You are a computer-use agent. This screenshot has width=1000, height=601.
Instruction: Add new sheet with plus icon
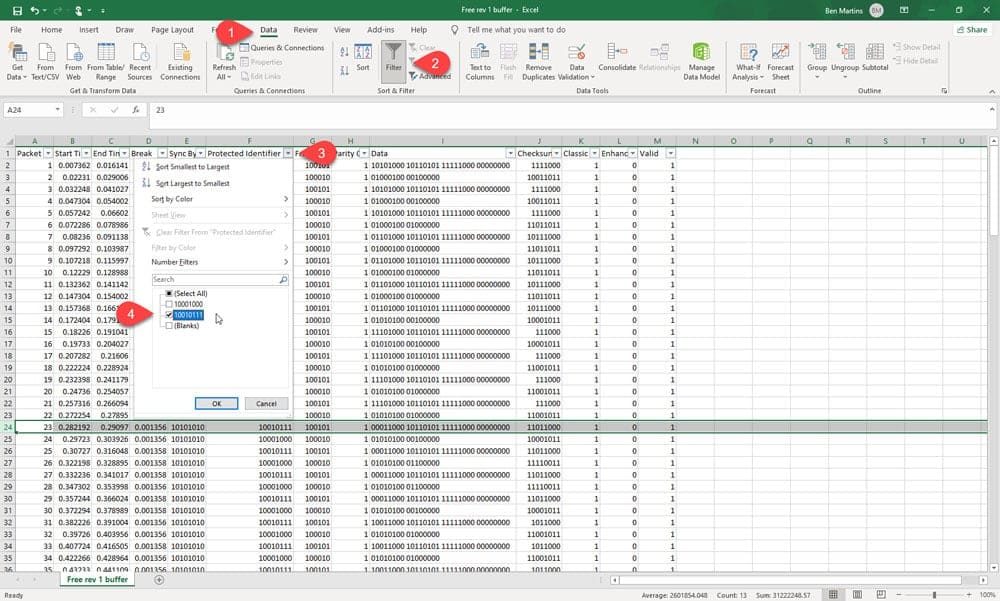pos(159,580)
